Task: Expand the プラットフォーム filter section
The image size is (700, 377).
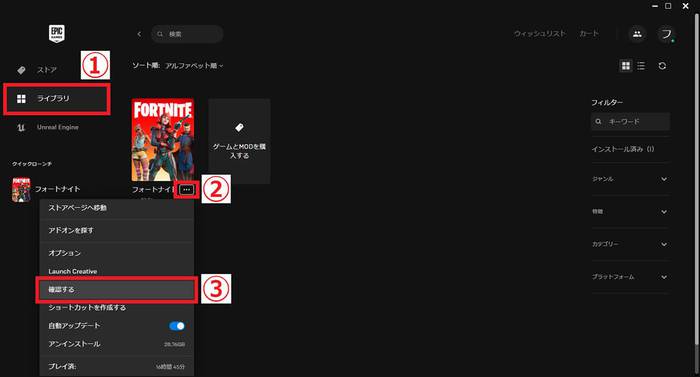Action: [x=630, y=277]
